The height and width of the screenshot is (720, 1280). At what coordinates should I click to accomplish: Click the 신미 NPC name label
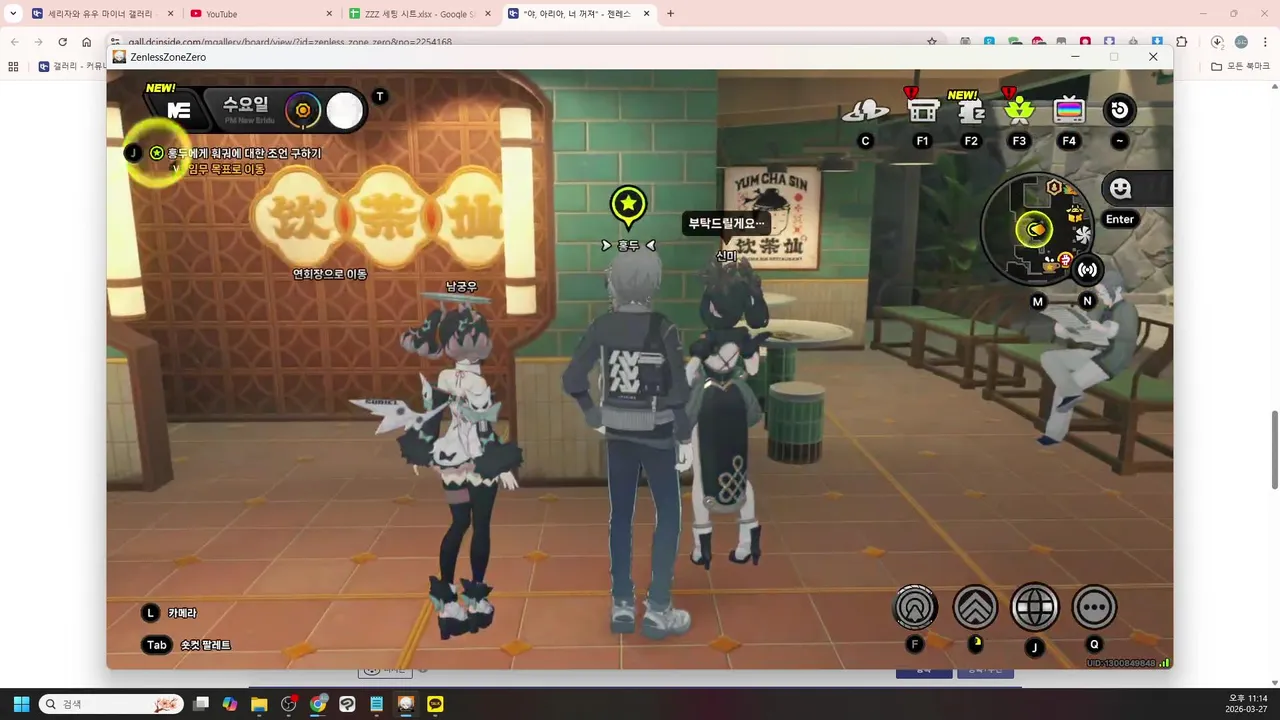(x=726, y=256)
